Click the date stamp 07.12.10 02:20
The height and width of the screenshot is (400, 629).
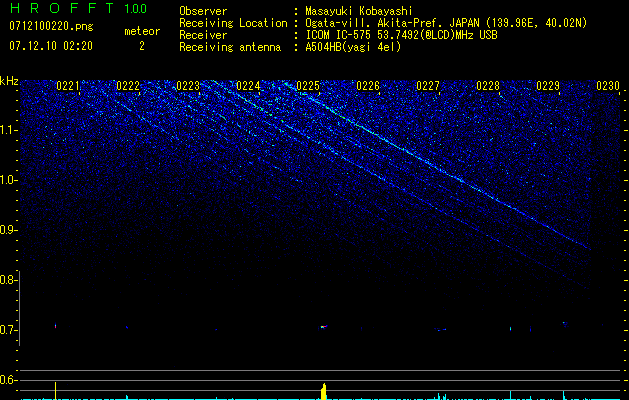click(51, 46)
